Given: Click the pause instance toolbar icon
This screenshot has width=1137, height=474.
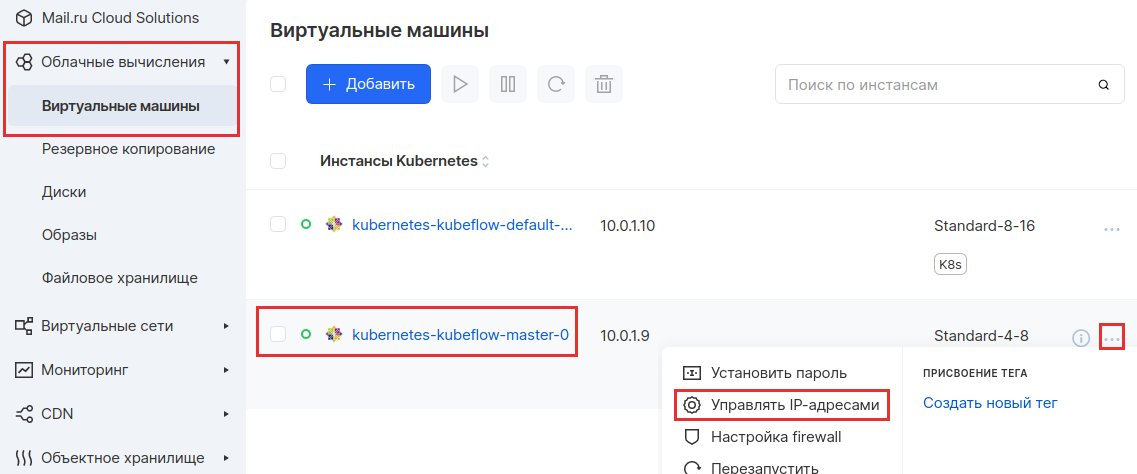Looking at the screenshot, I should pyautogui.click(x=508, y=84).
